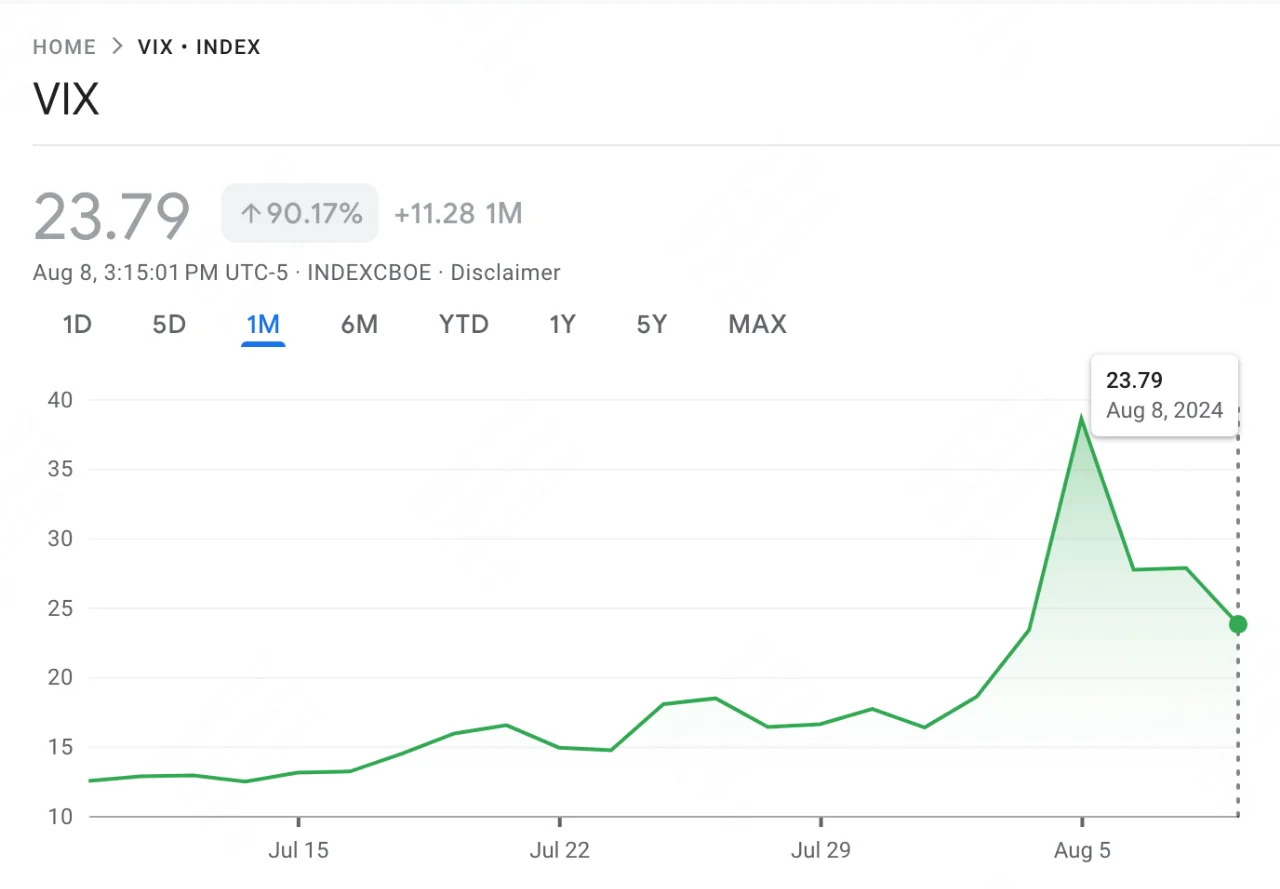Select the 5D time range tab
This screenshot has height=889, width=1280.
[x=169, y=324]
